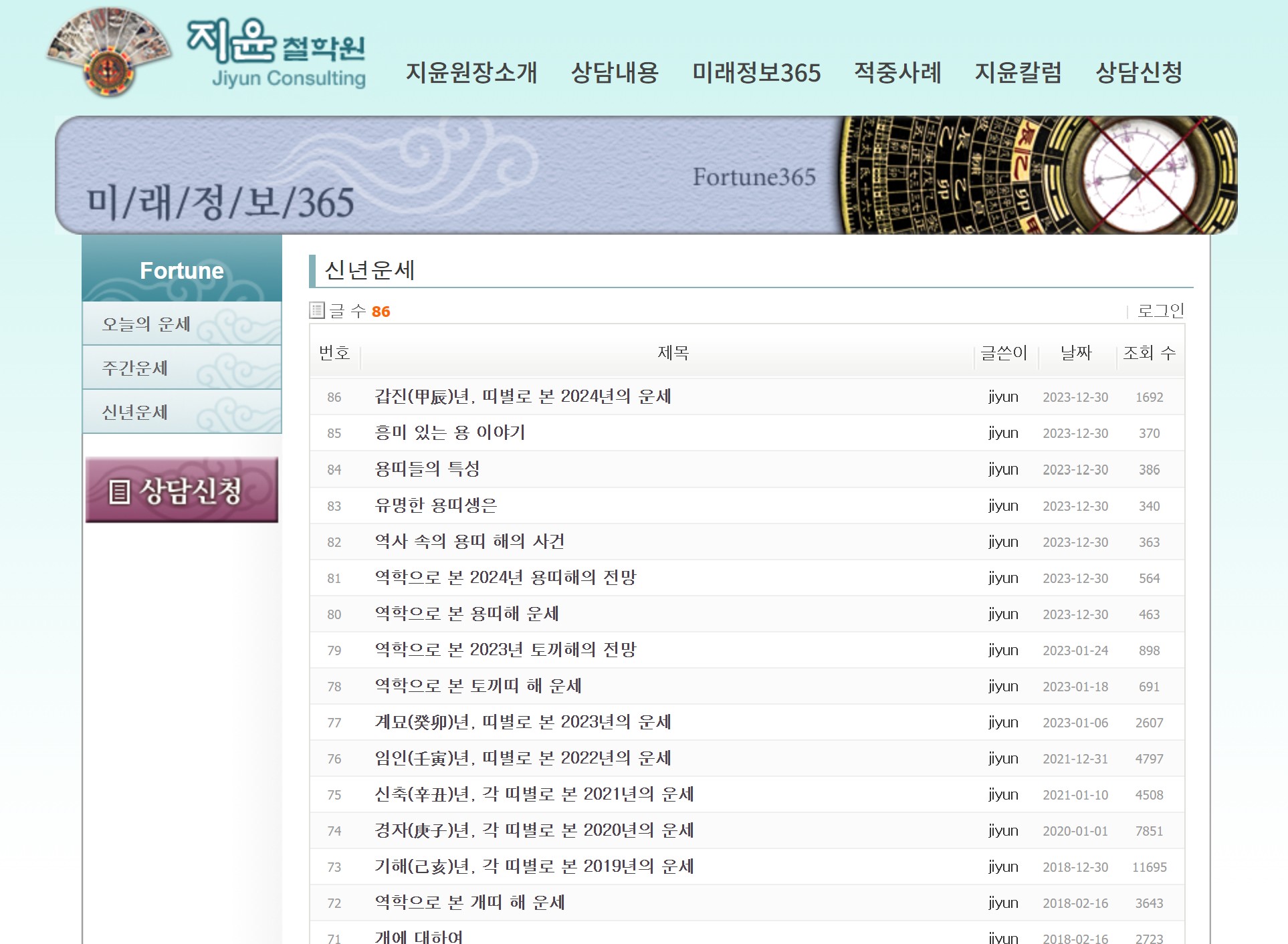1288x944 pixels.
Task: Click author jiyun on post 76
Action: [1003, 759]
